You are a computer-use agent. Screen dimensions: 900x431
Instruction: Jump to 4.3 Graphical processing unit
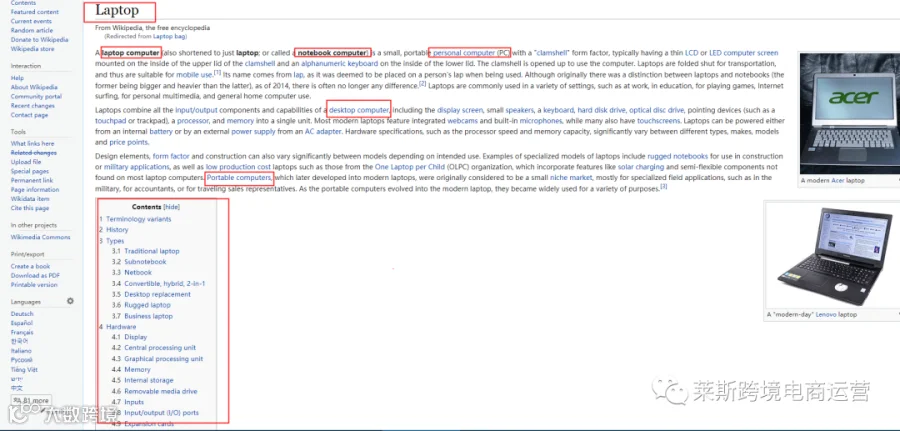(x=158, y=359)
